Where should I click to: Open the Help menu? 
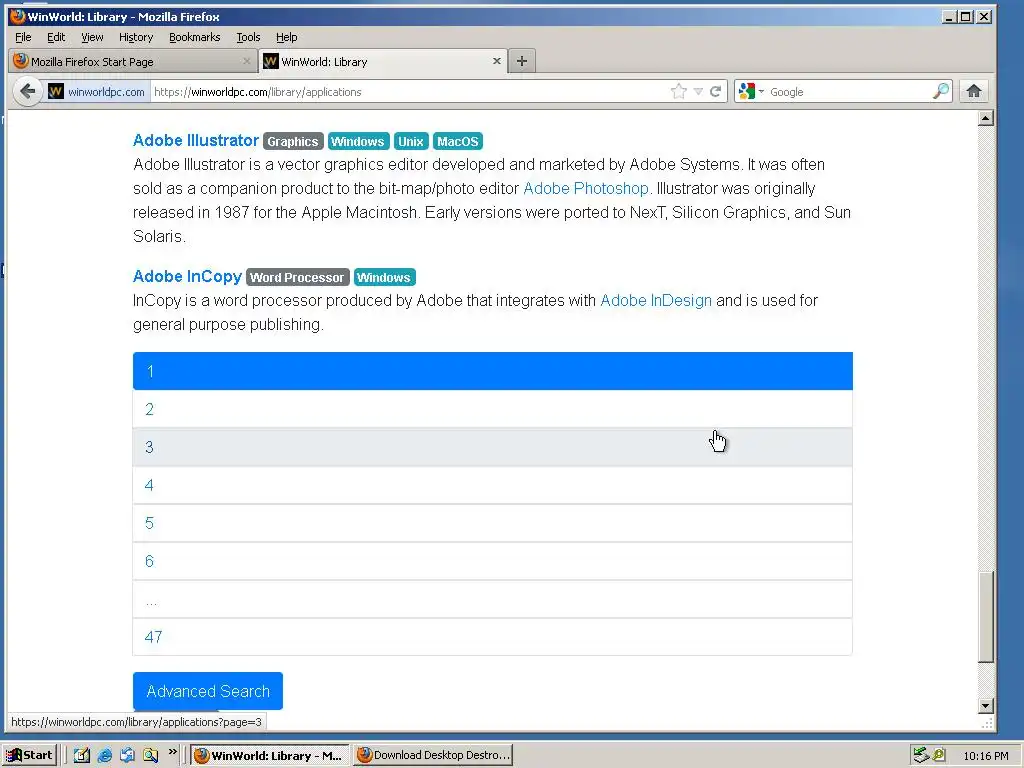point(286,37)
